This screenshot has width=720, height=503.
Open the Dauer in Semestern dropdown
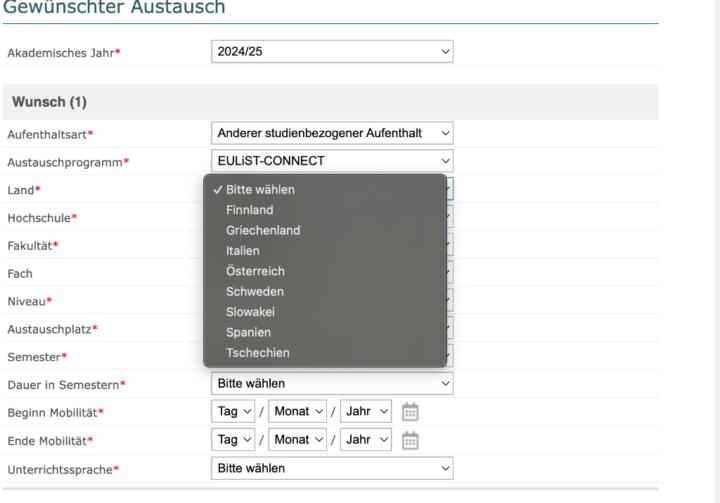(333, 383)
